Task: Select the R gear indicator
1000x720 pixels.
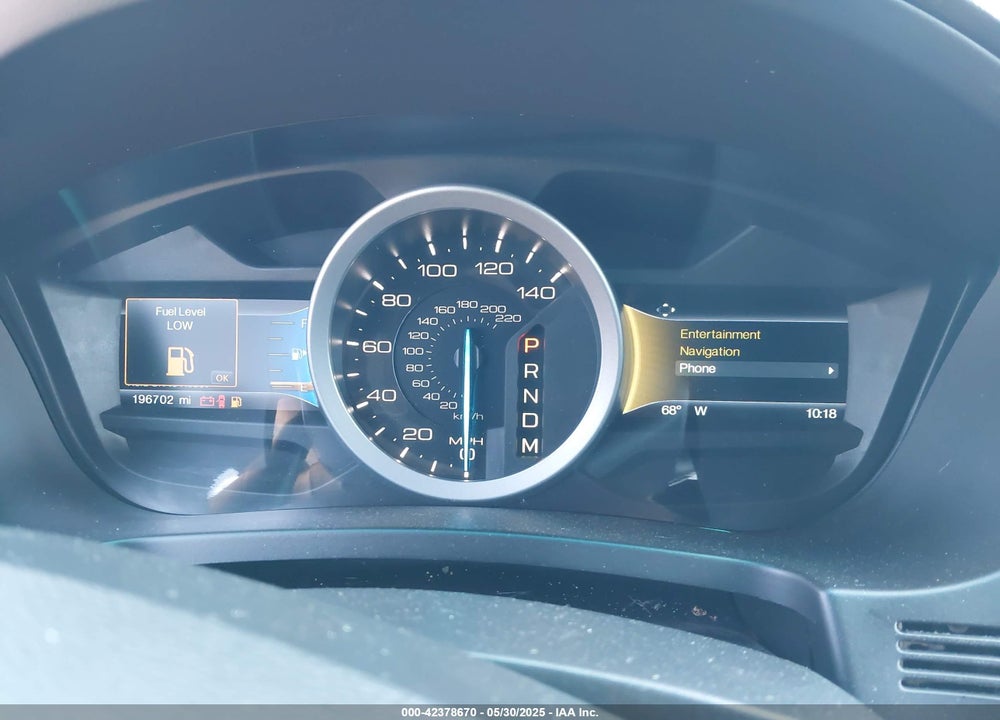Action: tap(531, 371)
